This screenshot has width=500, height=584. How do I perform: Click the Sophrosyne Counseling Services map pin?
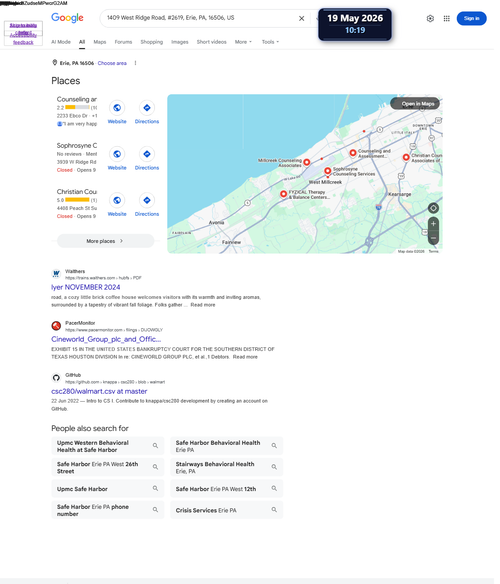pyautogui.click(x=327, y=171)
